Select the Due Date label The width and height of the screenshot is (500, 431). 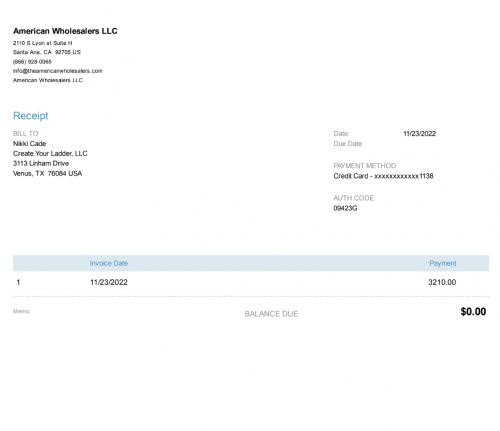[x=348, y=144]
